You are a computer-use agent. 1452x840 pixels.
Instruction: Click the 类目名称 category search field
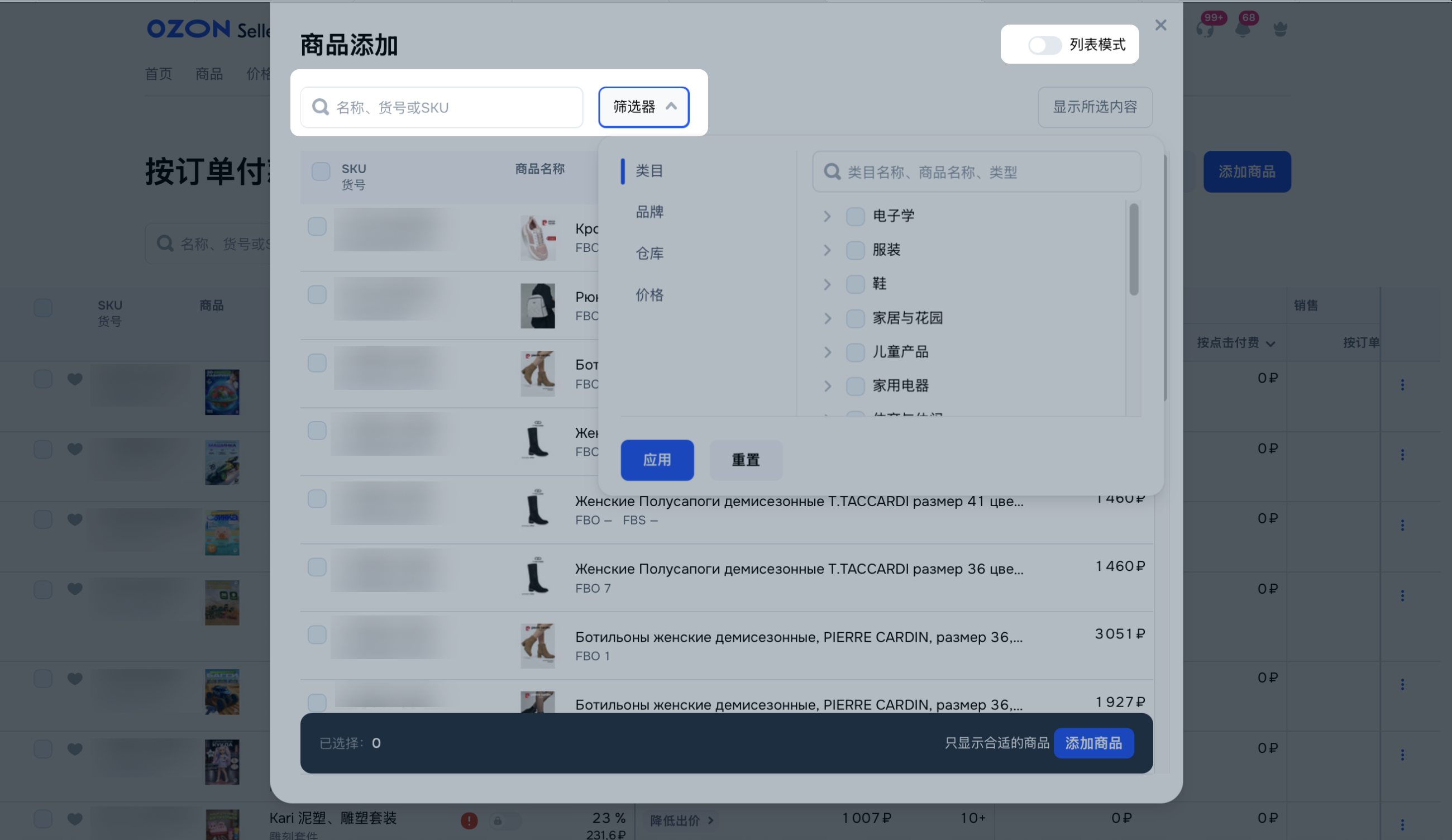980,171
